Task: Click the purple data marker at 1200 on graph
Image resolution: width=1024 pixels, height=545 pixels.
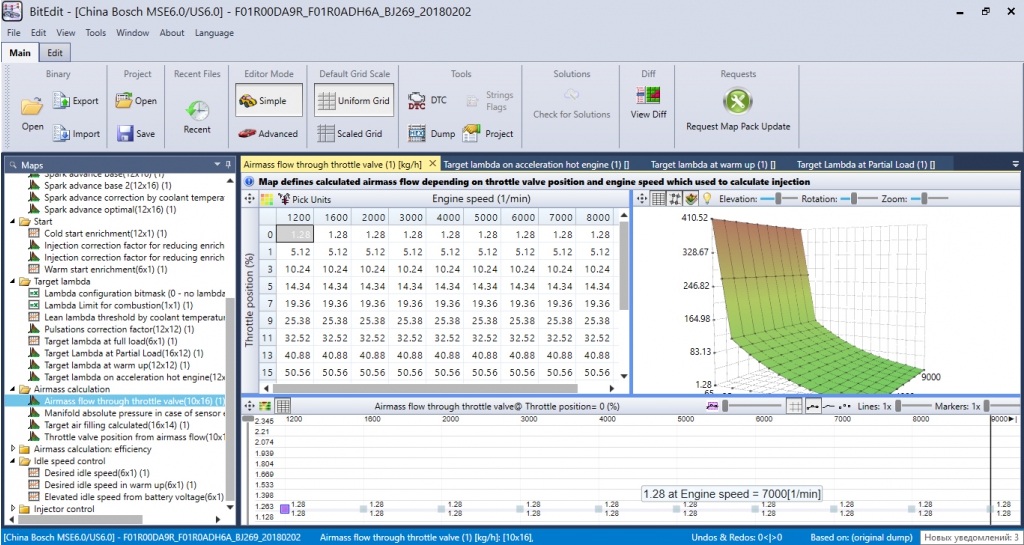Action: (285, 508)
